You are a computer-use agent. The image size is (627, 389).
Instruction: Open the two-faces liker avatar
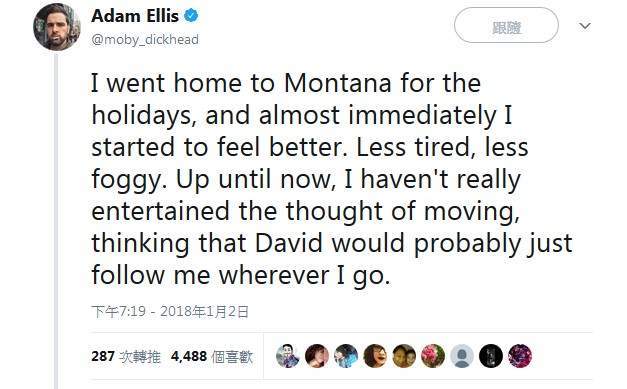tap(404, 356)
